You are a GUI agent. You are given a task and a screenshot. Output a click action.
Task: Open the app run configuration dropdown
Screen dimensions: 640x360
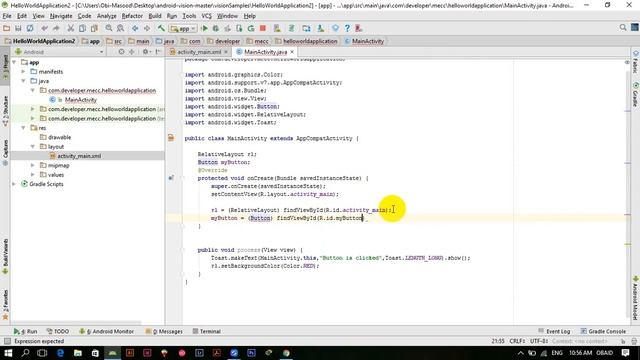(x=184, y=29)
